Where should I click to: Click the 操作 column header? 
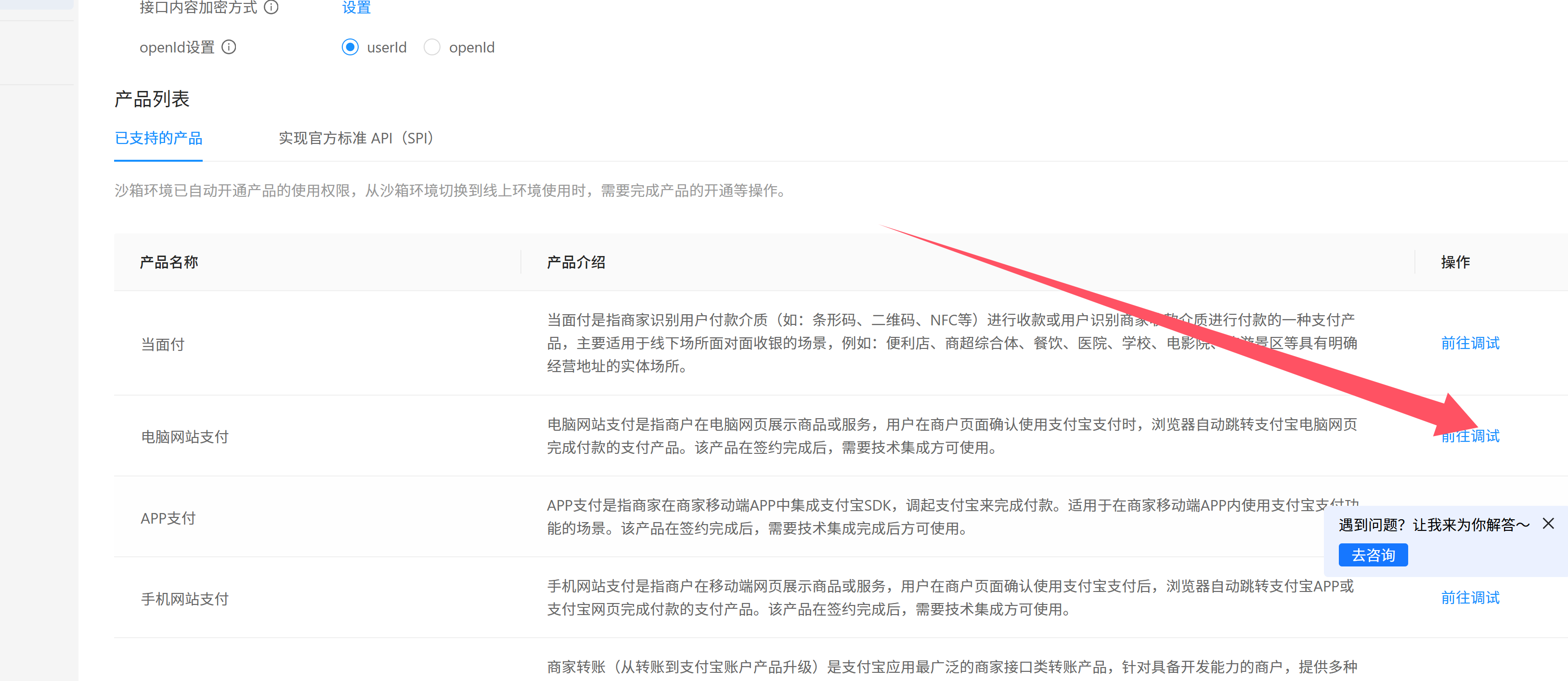tap(1455, 262)
